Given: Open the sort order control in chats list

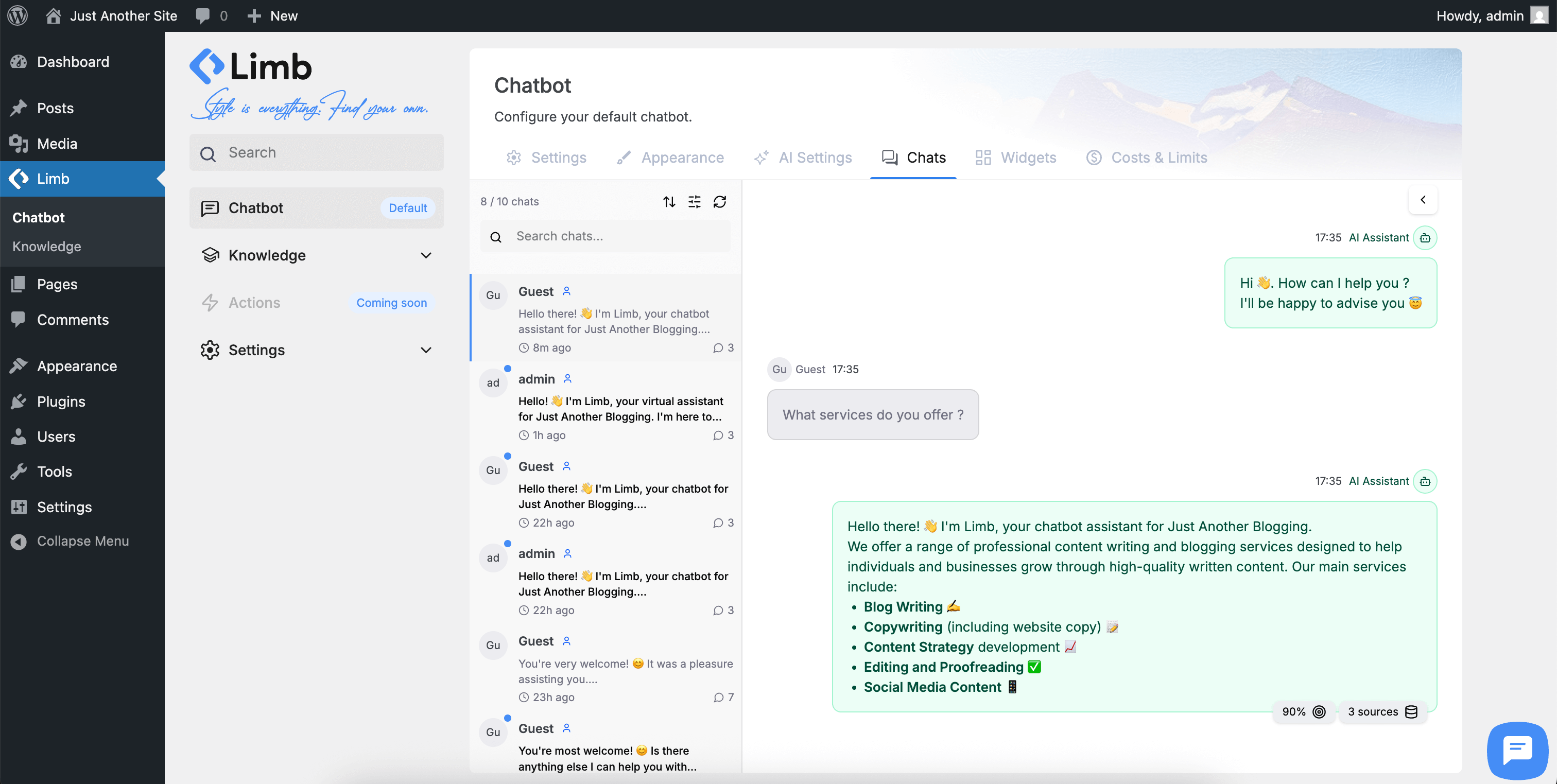Looking at the screenshot, I should (669, 201).
